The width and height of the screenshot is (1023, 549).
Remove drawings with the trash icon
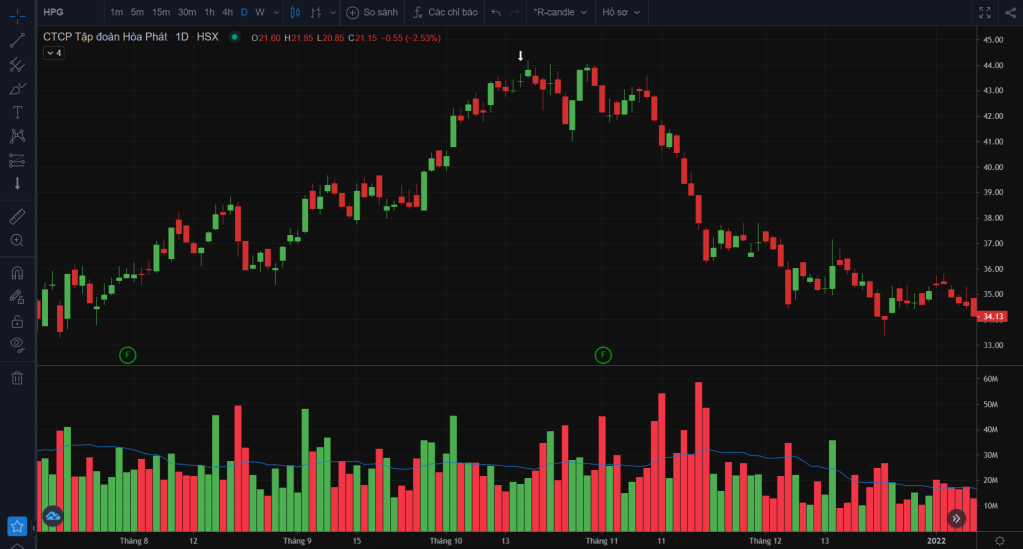click(x=17, y=377)
